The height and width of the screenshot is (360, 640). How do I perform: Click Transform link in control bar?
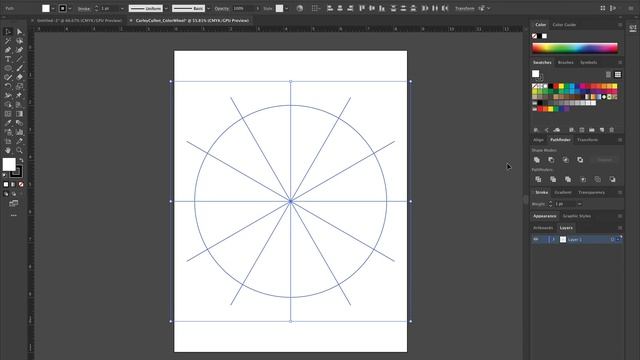464,8
